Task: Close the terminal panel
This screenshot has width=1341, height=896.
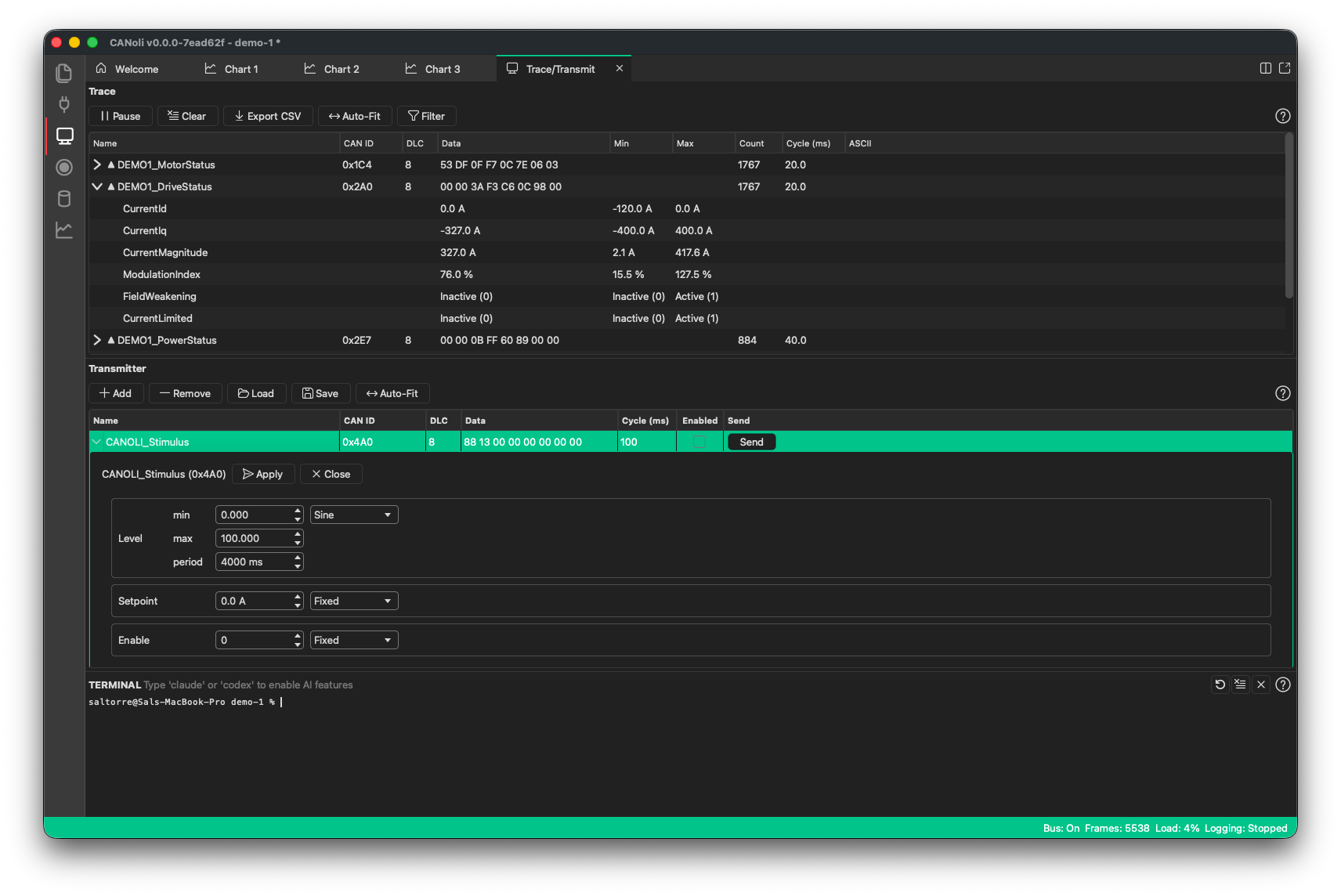Action: 1261,685
